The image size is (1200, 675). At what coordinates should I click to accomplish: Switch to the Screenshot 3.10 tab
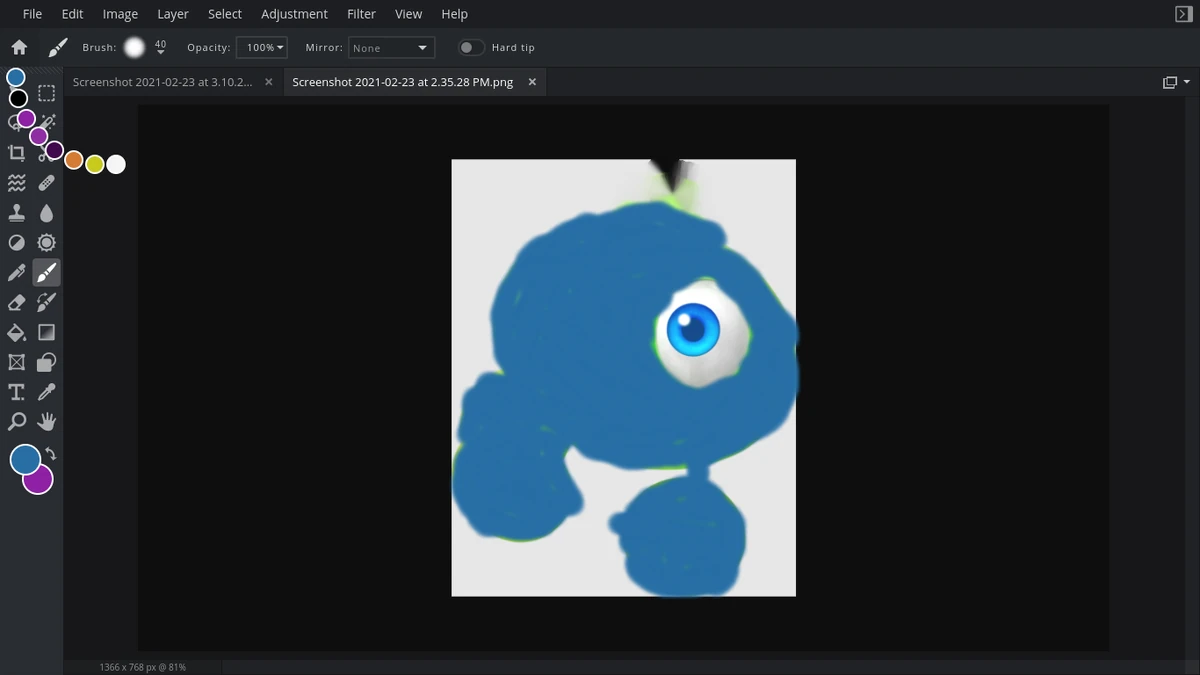[160, 82]
